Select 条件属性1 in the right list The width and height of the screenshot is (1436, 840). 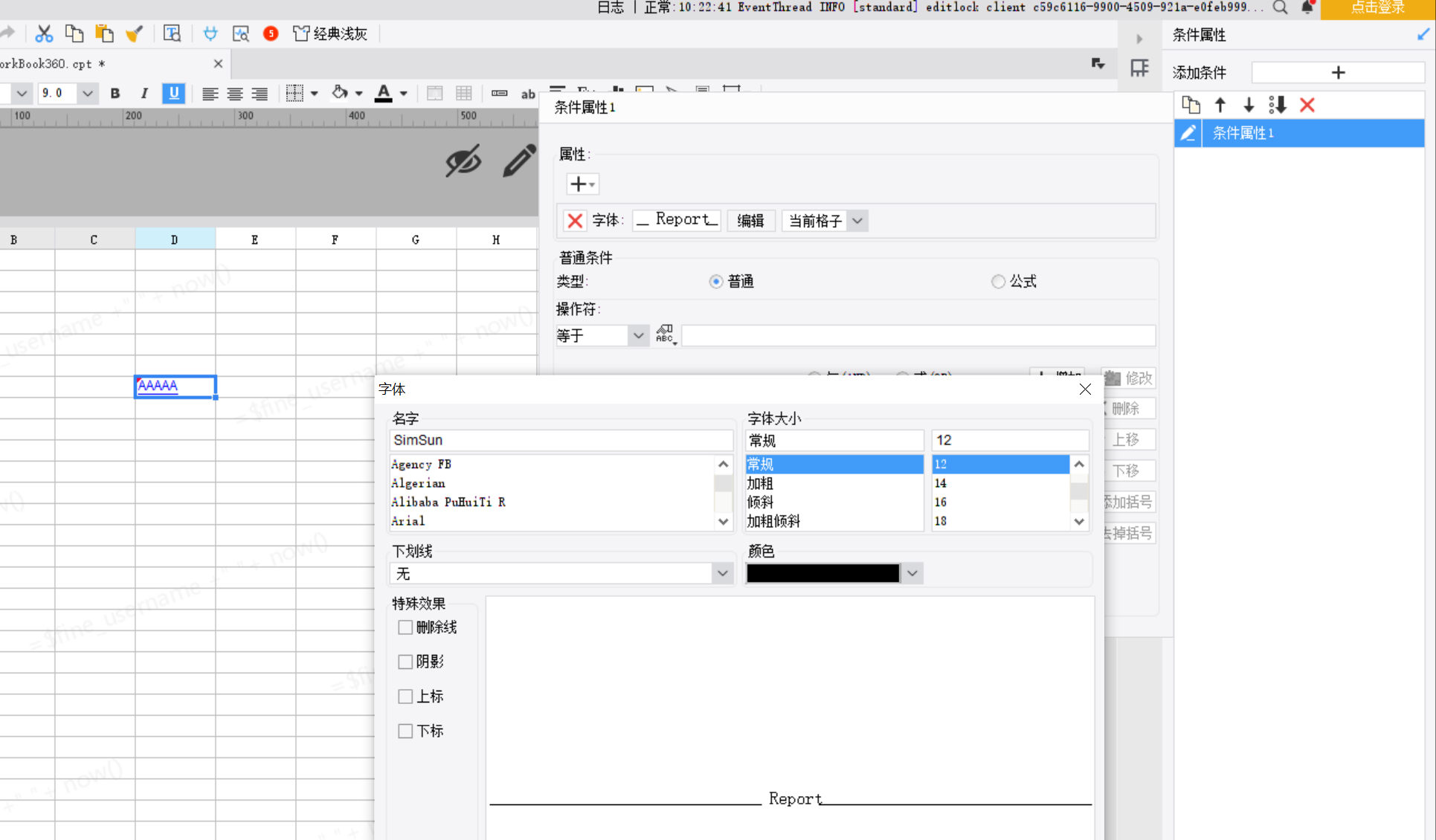point(1313,133)
